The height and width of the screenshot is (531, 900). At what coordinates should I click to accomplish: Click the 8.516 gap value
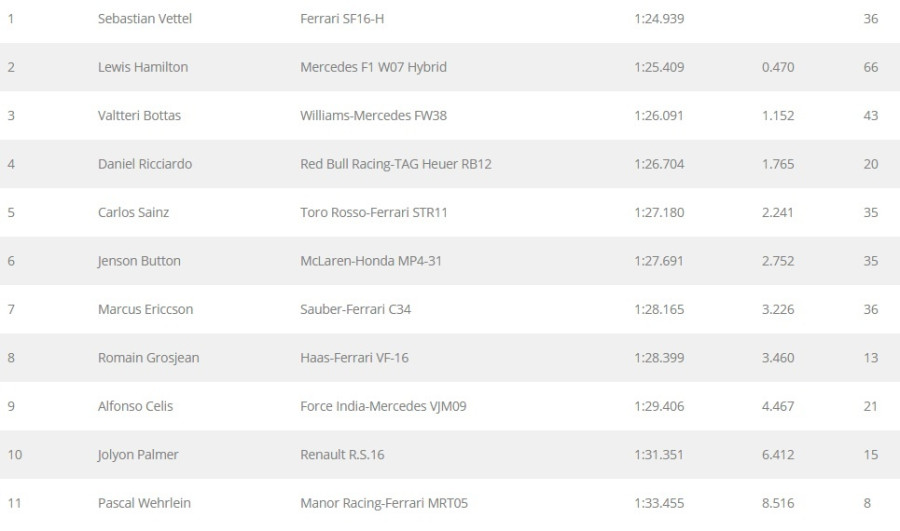[777, 502]
